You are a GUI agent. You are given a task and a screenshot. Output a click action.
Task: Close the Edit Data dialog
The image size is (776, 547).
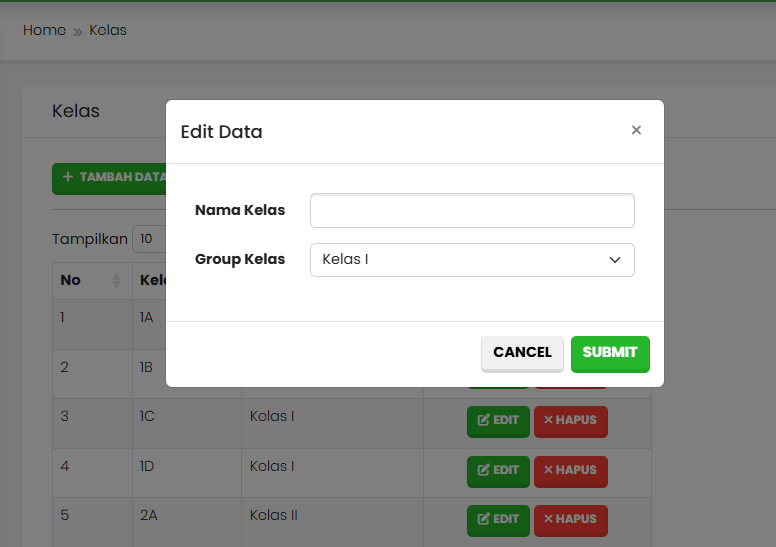pos(636,130)
